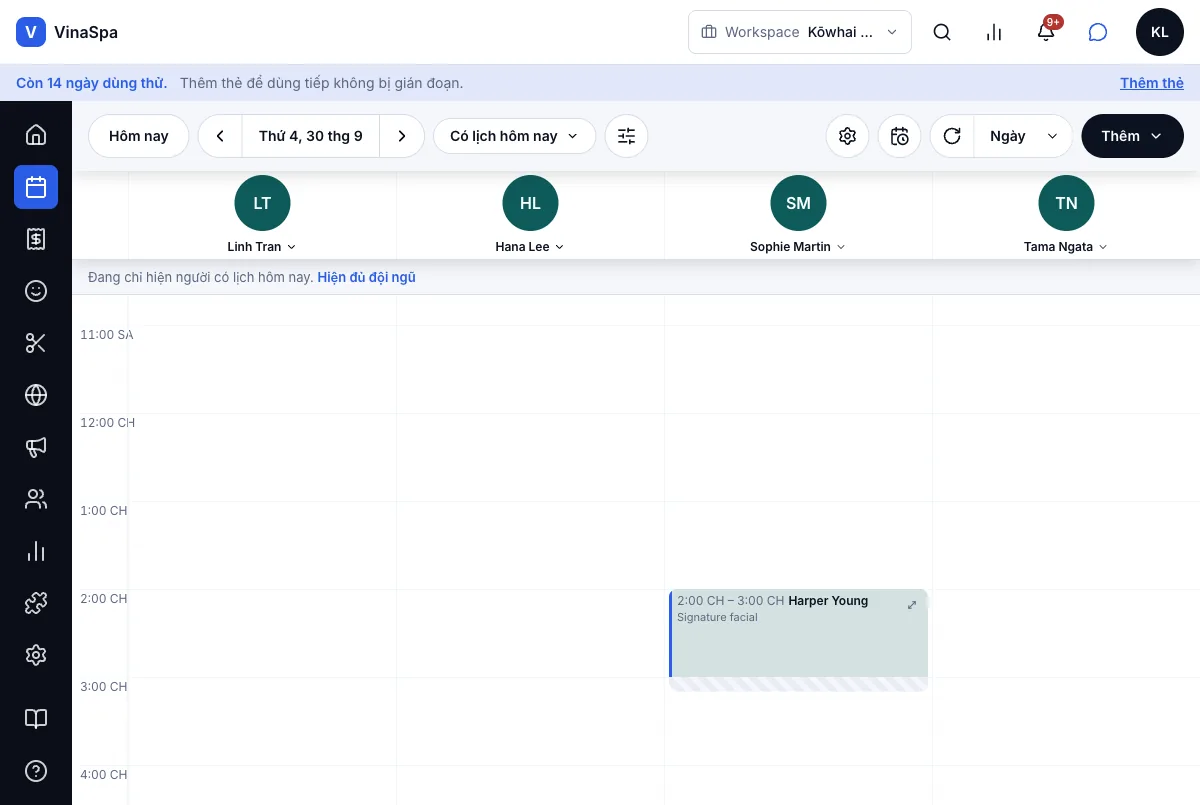Open the date picker "Thứ 4, 30 thg 9"
This screenshot has height=805, width=1200.
point(311,136)
